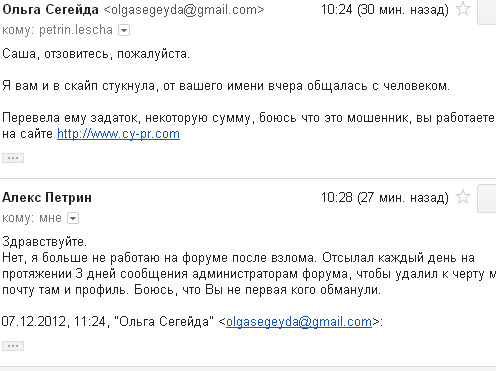Expand recipient details next to petrin.lescha
Image resolution: width=496 pixels, height=371 pixels.
124,30
